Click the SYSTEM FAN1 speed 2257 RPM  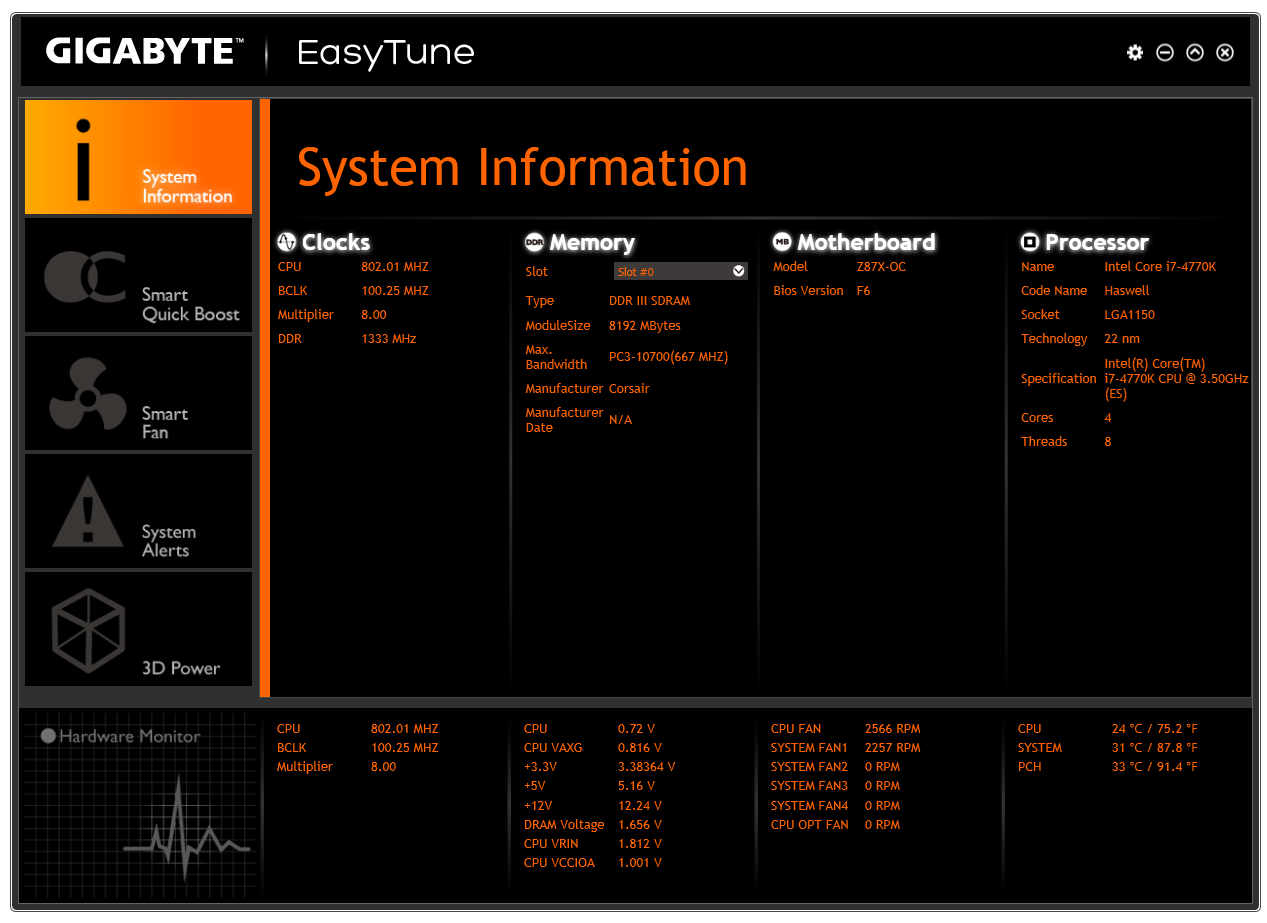(x=893, y=748)
